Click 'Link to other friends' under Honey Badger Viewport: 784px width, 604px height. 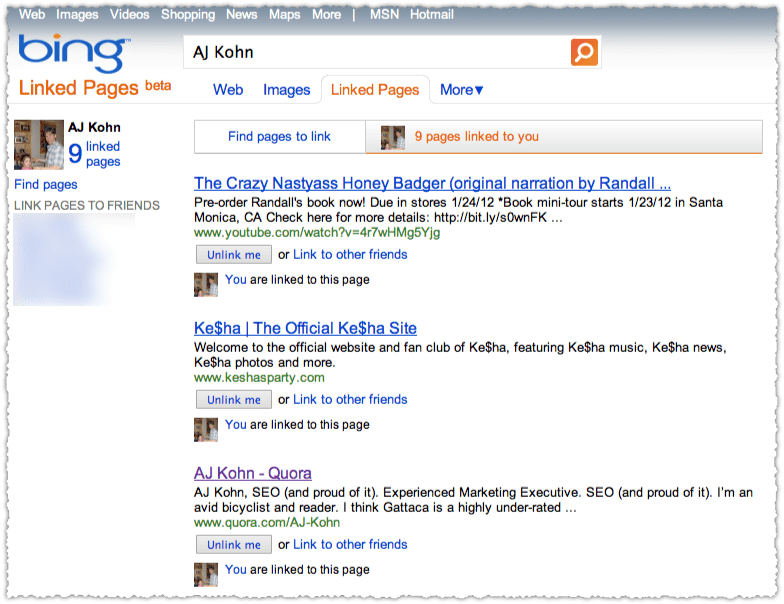(350, 254)
